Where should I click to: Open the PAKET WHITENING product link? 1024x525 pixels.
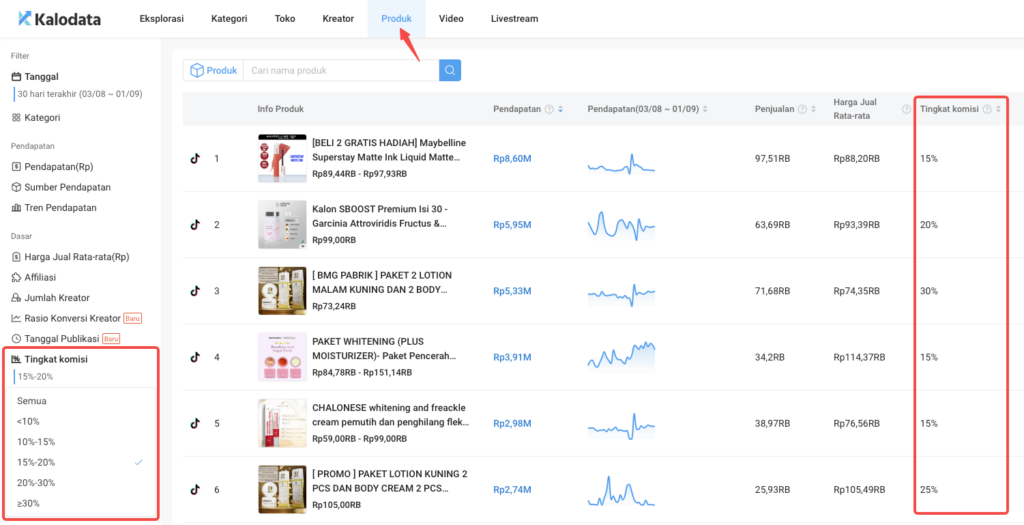pos(384,349)
